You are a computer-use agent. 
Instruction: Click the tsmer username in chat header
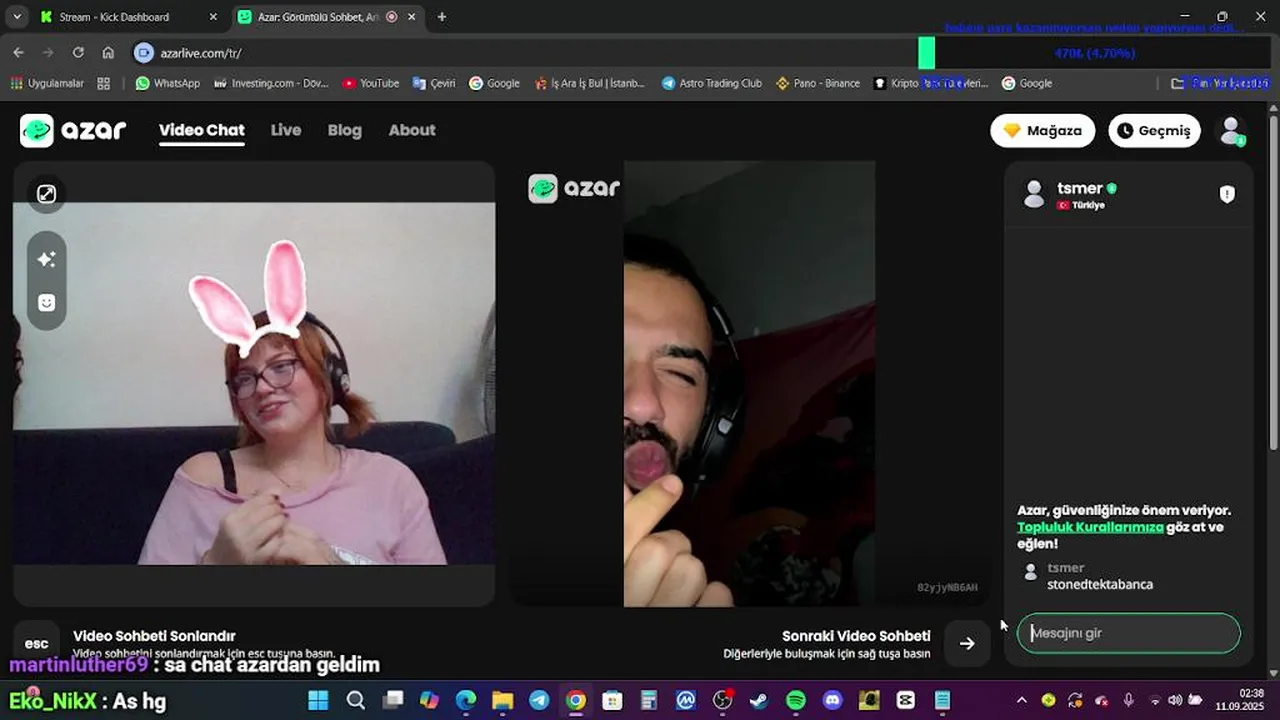(1080, 188)
